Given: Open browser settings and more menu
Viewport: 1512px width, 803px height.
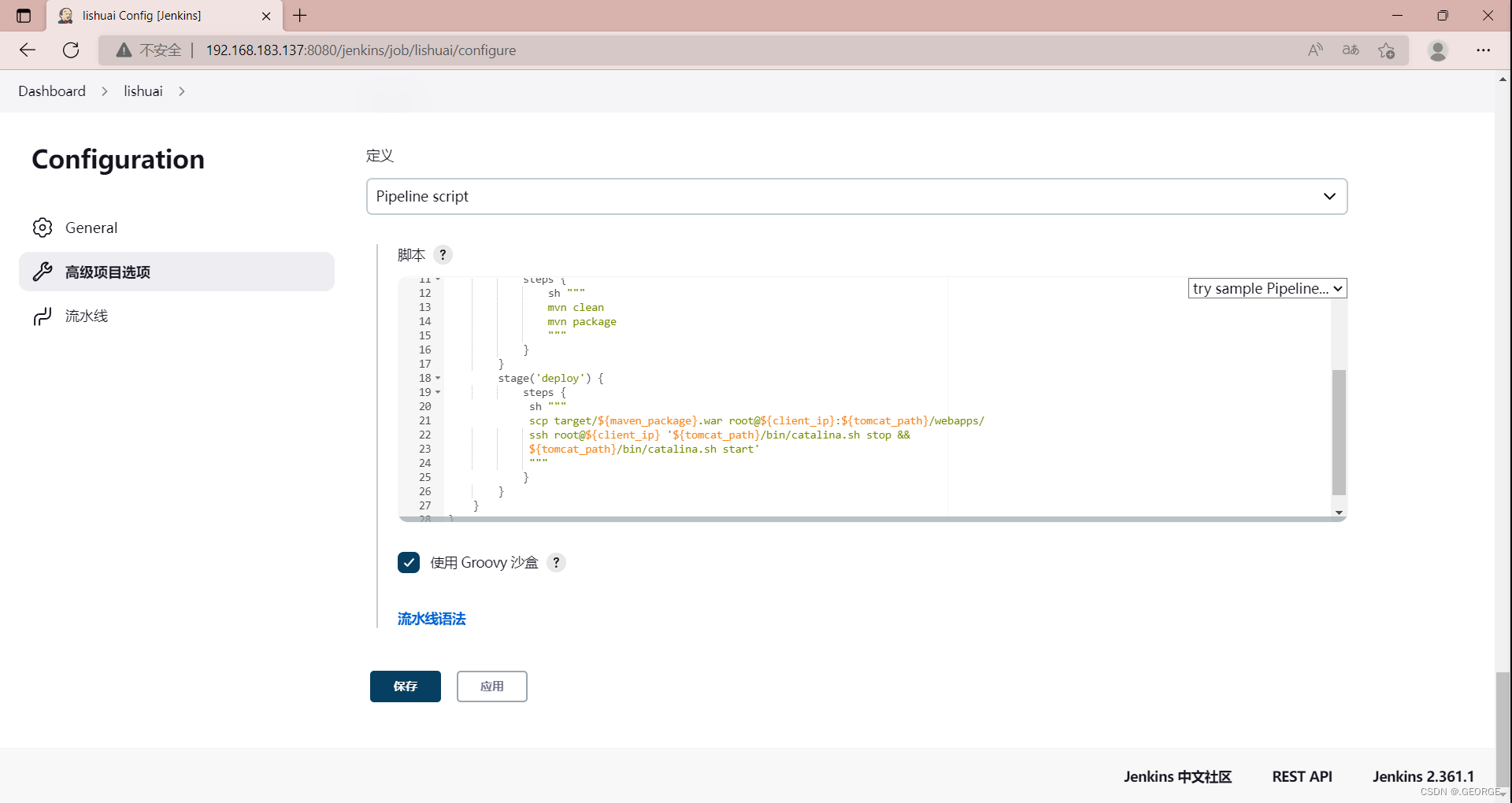Looking at the screenshot, I should 1484,50.
